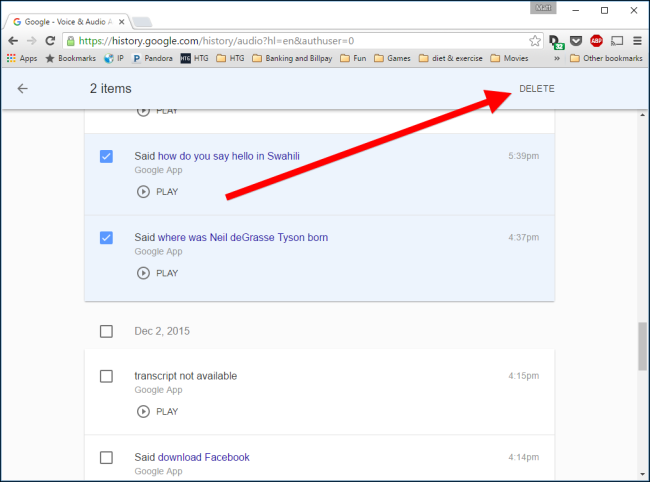Open the Chrome hamburger menu
The height and width of the screenshot is (482, 650).
[x=637, y=41]
